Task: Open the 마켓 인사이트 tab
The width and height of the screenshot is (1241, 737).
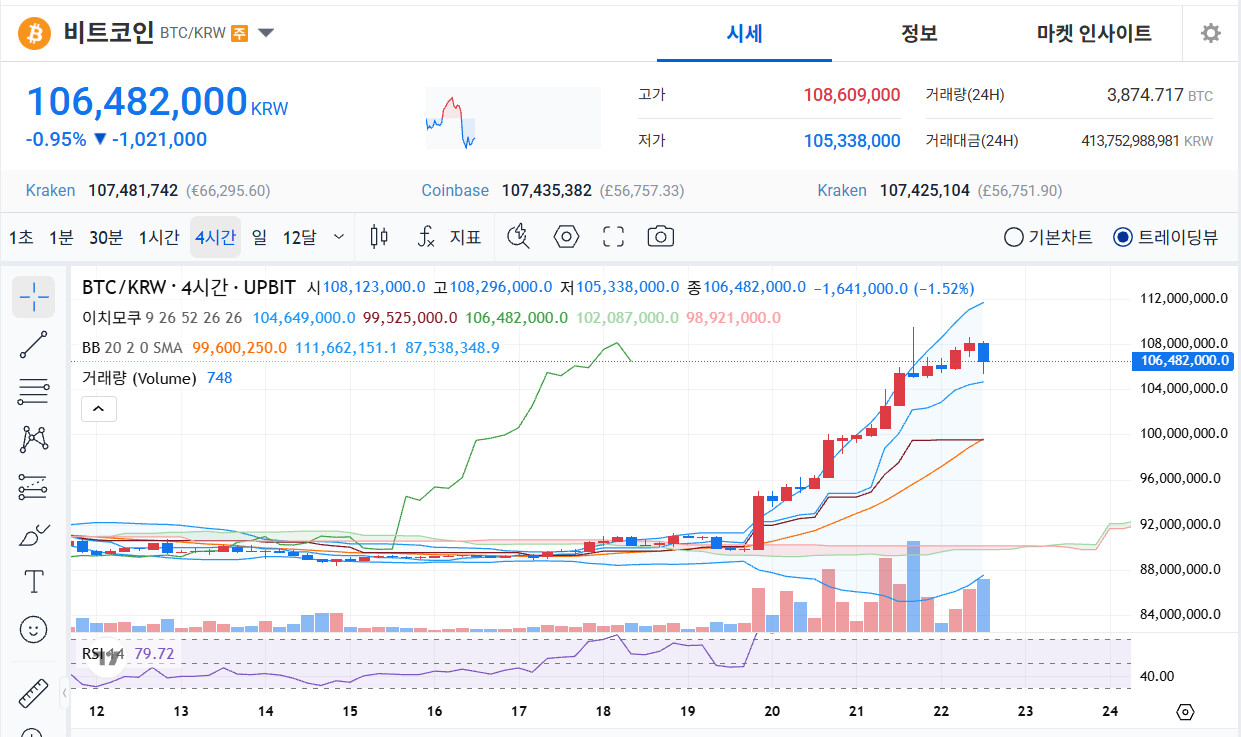Action: (1094, 33)
